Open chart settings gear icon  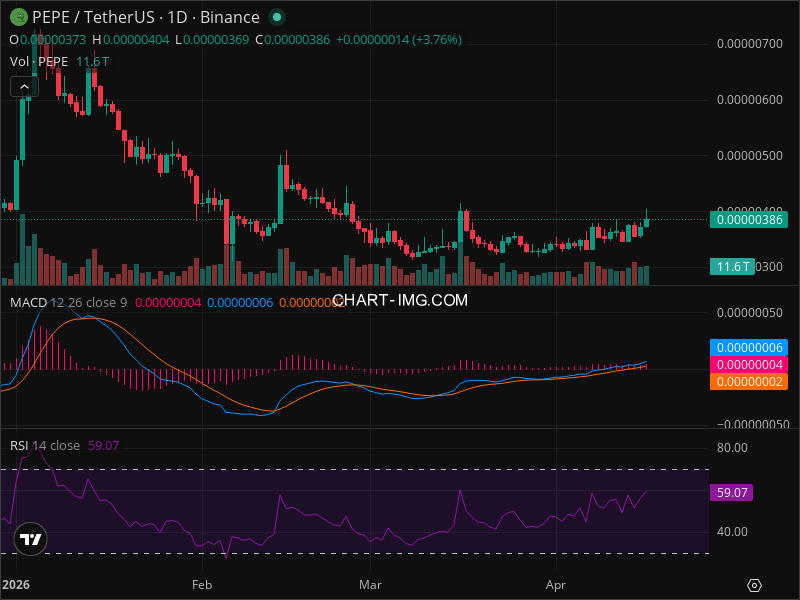click(754, 585)
